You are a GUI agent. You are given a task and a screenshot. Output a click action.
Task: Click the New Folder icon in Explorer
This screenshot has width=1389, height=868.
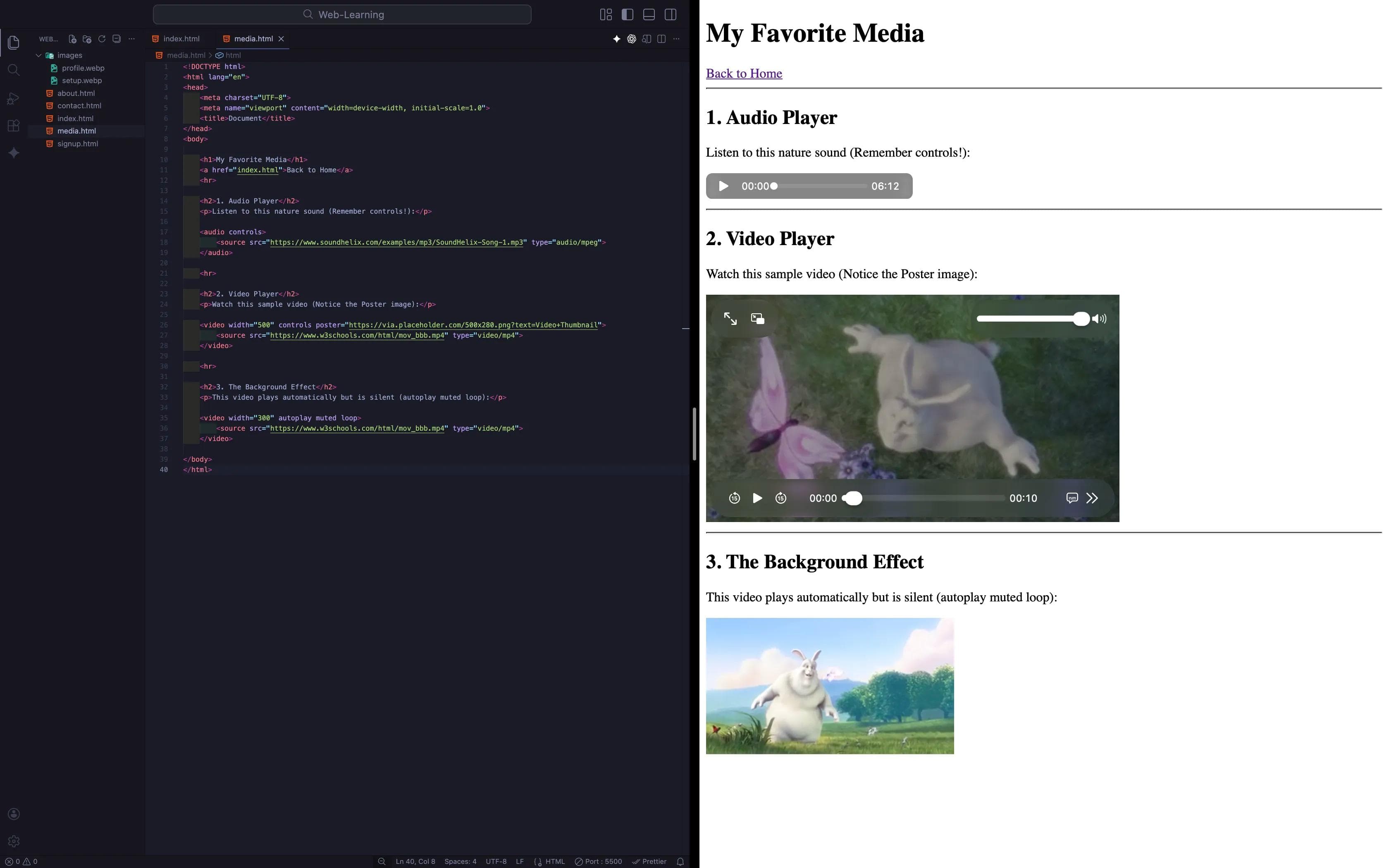(87, 39)
